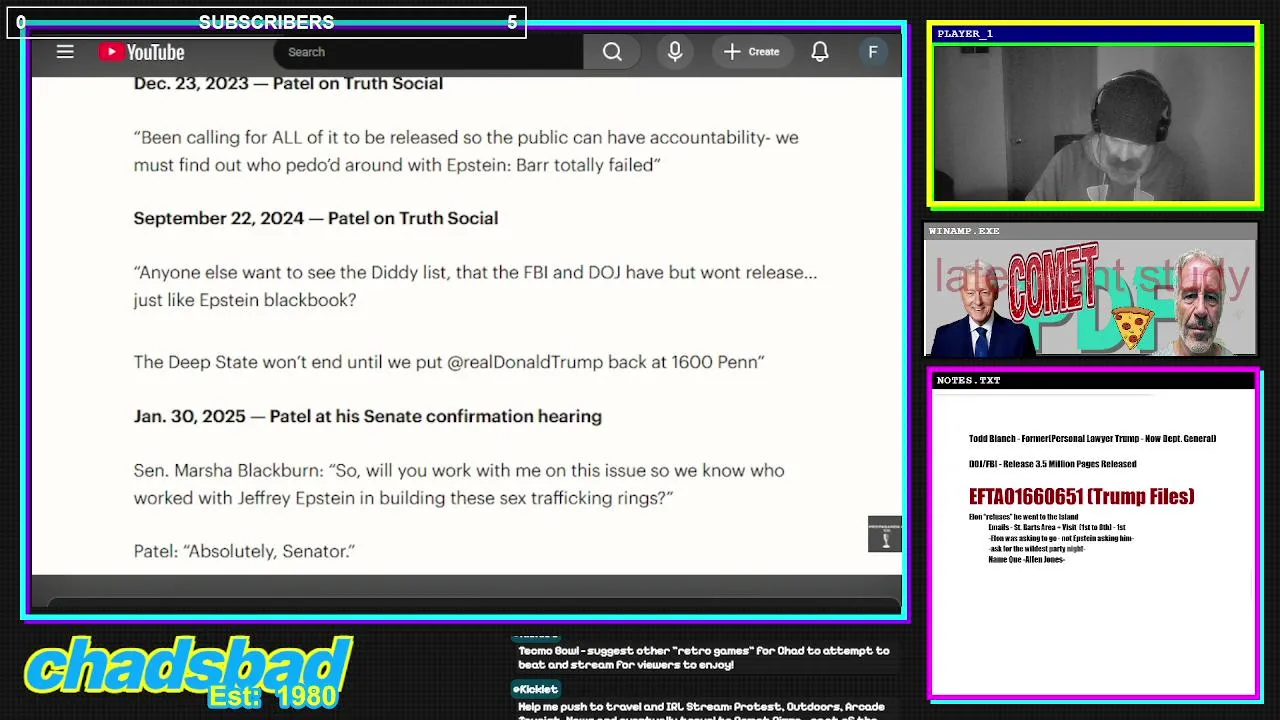This screenshot has height=720, width=1280.
Task: Click the WINAMP.EXE panel title
Action: pyautogui.click(x=963, y=231)
